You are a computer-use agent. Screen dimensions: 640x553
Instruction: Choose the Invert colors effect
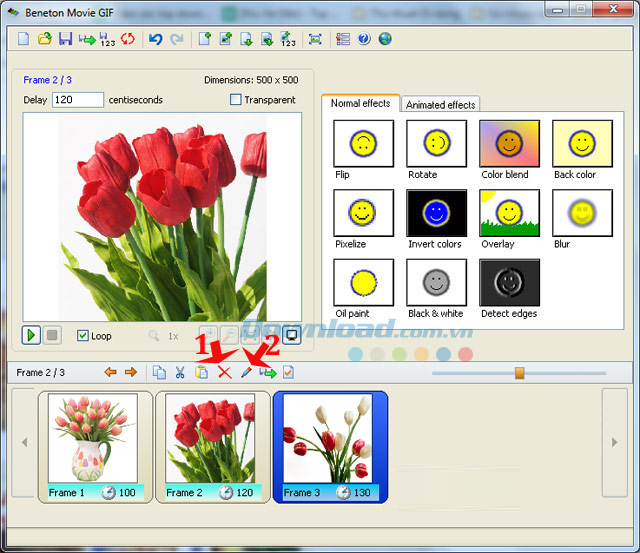pos(436,213)
